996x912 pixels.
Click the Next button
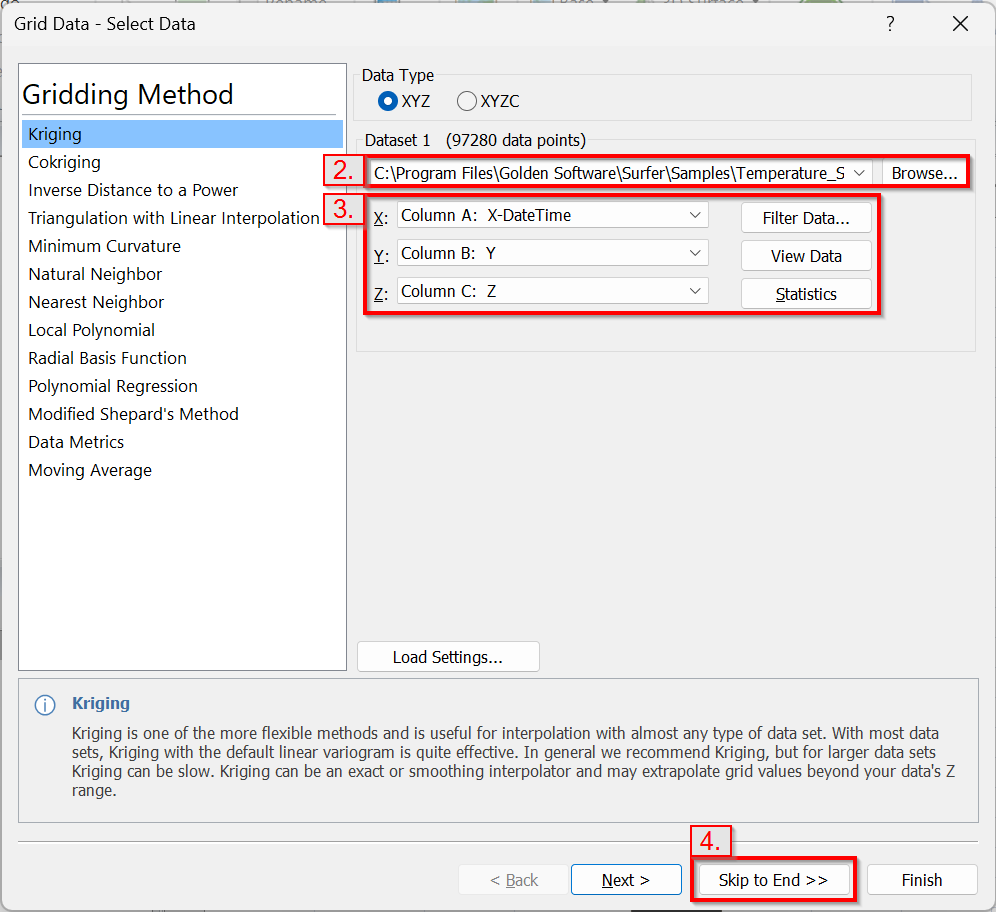626,880
